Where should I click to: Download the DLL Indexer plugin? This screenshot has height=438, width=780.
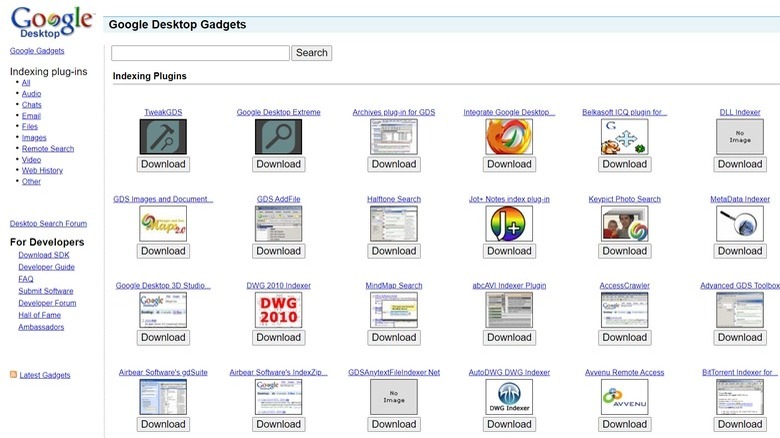pyautogui.click(x=740, y=164)
